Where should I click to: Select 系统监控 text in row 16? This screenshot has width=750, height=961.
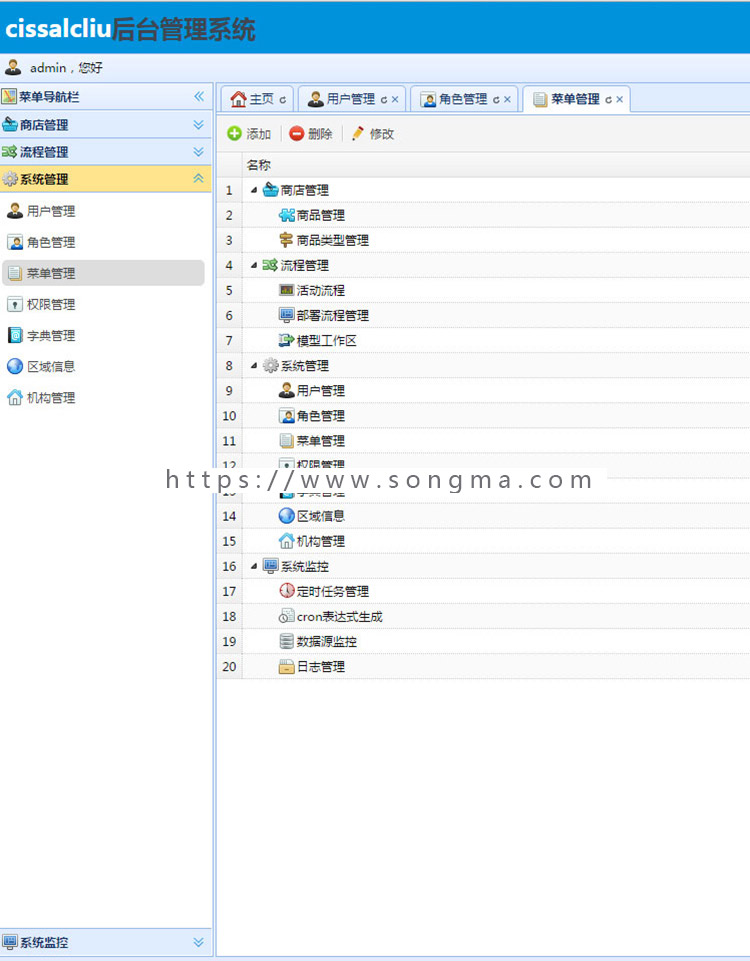305,566
